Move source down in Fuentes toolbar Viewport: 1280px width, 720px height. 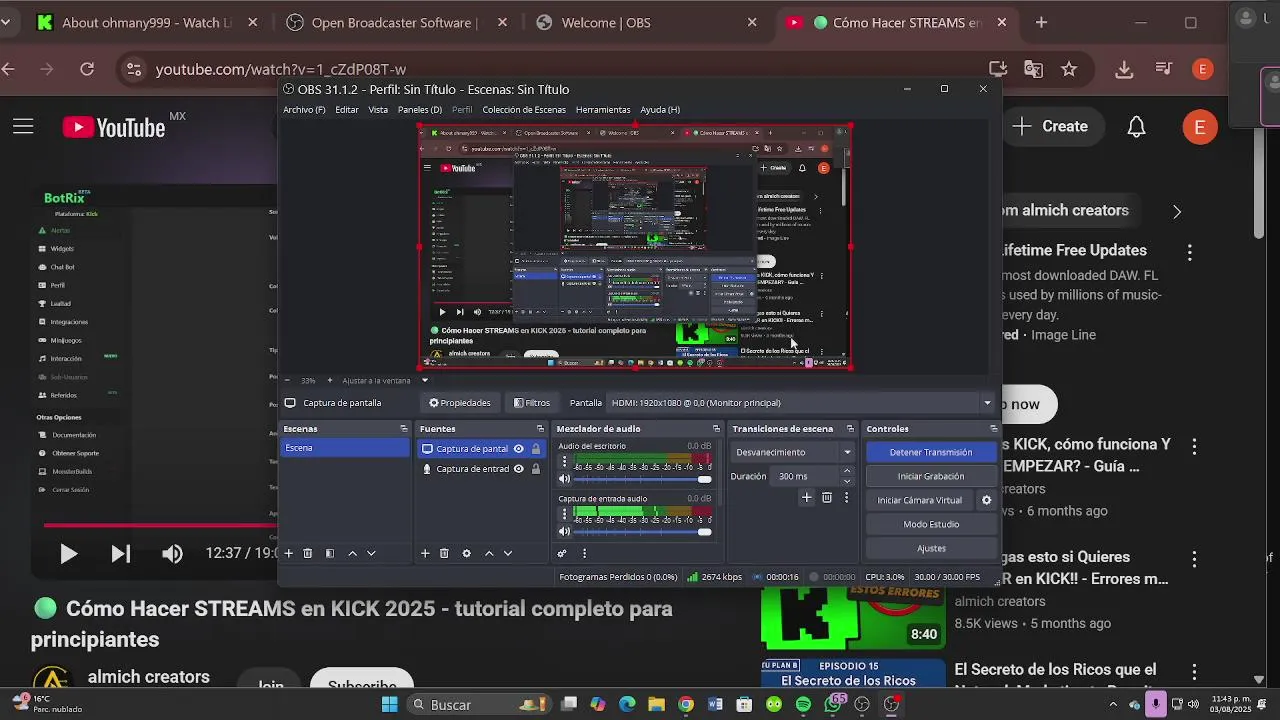508,553
